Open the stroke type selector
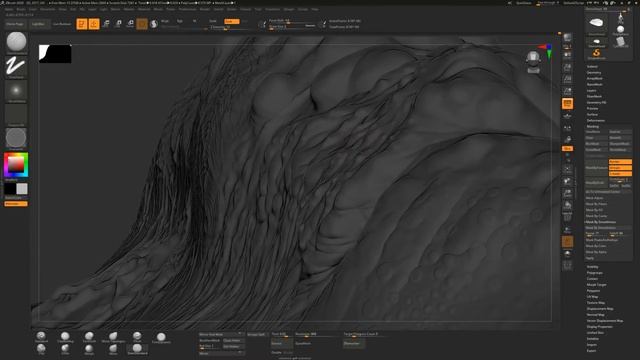This screenshot has width=640, height=360. pos(16,67)
